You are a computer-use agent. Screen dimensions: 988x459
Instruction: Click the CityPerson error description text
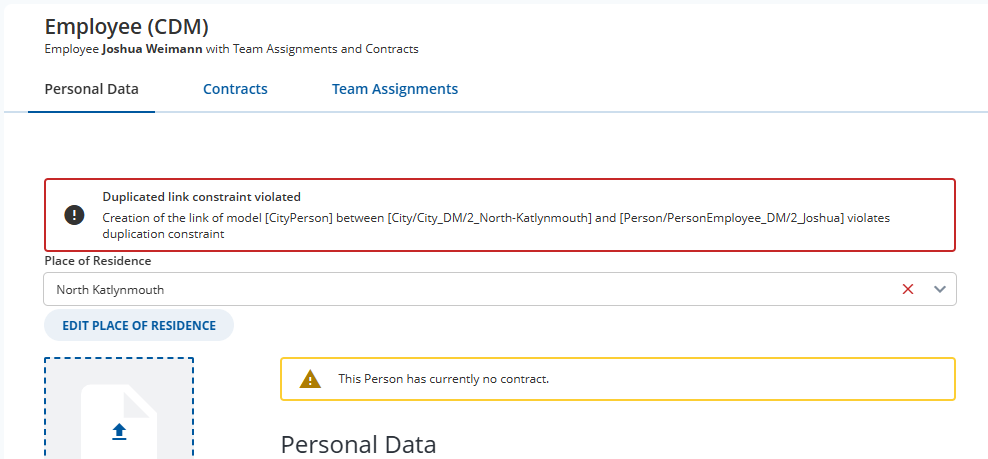[497, 226]
